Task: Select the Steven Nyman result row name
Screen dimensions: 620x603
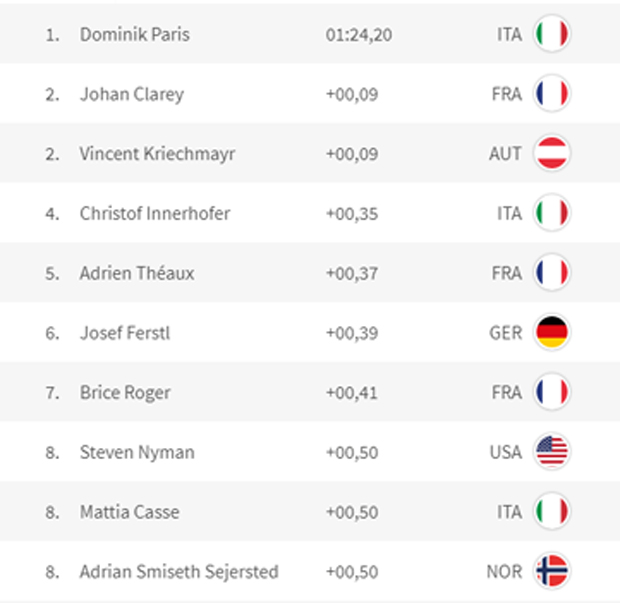Action: (x=137, y=452)
